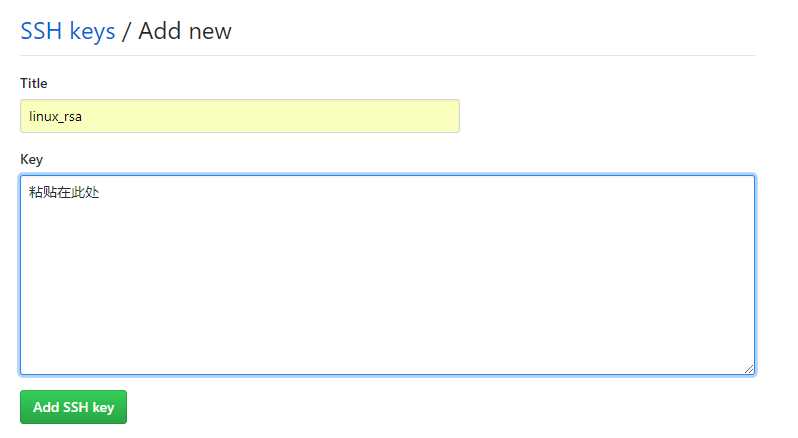Image resolution: width=798 pixels, height=438 pixels.
Task: Click the divider line under the heading
Action: point(387,55)
